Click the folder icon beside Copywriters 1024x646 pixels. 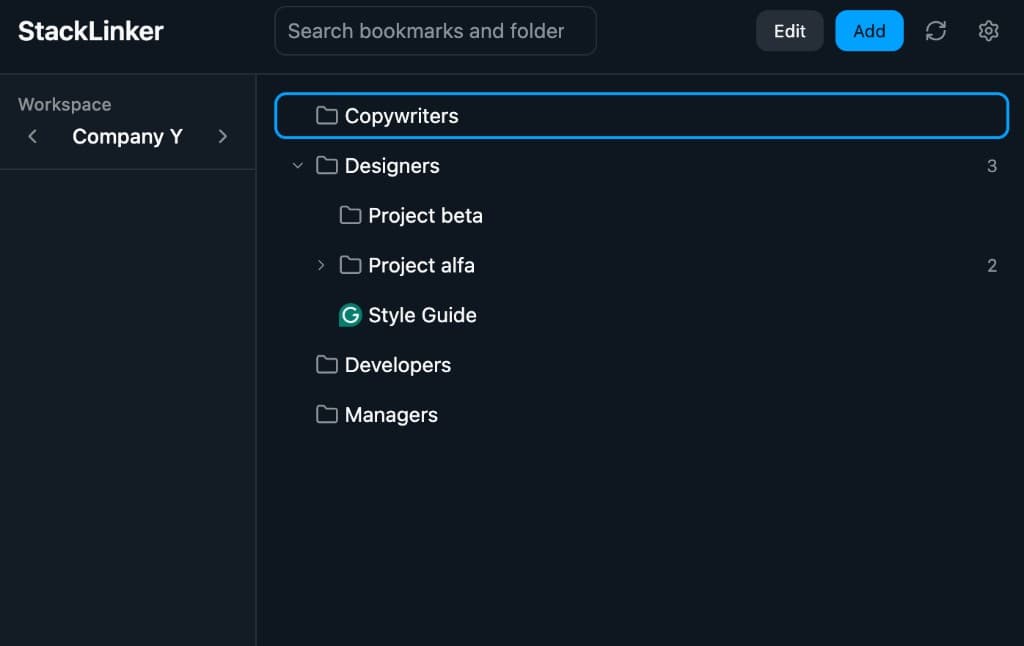click(326, 115)
